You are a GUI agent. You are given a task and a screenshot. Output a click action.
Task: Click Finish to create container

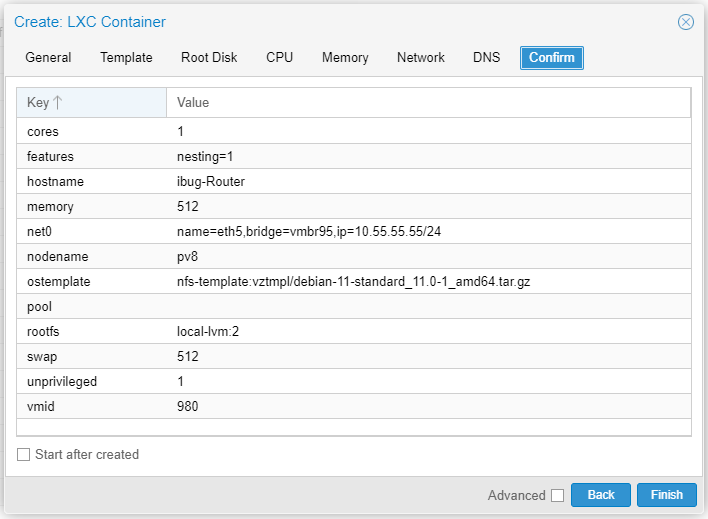click(x=667, y=495)
